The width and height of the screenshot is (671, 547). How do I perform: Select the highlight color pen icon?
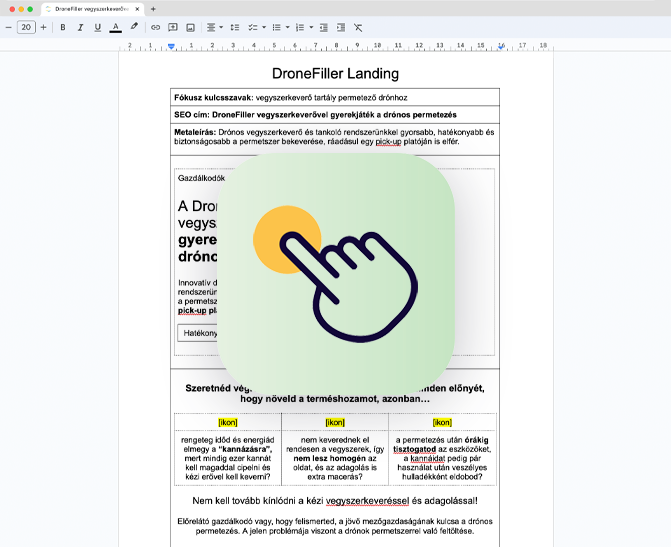[134, 27]
